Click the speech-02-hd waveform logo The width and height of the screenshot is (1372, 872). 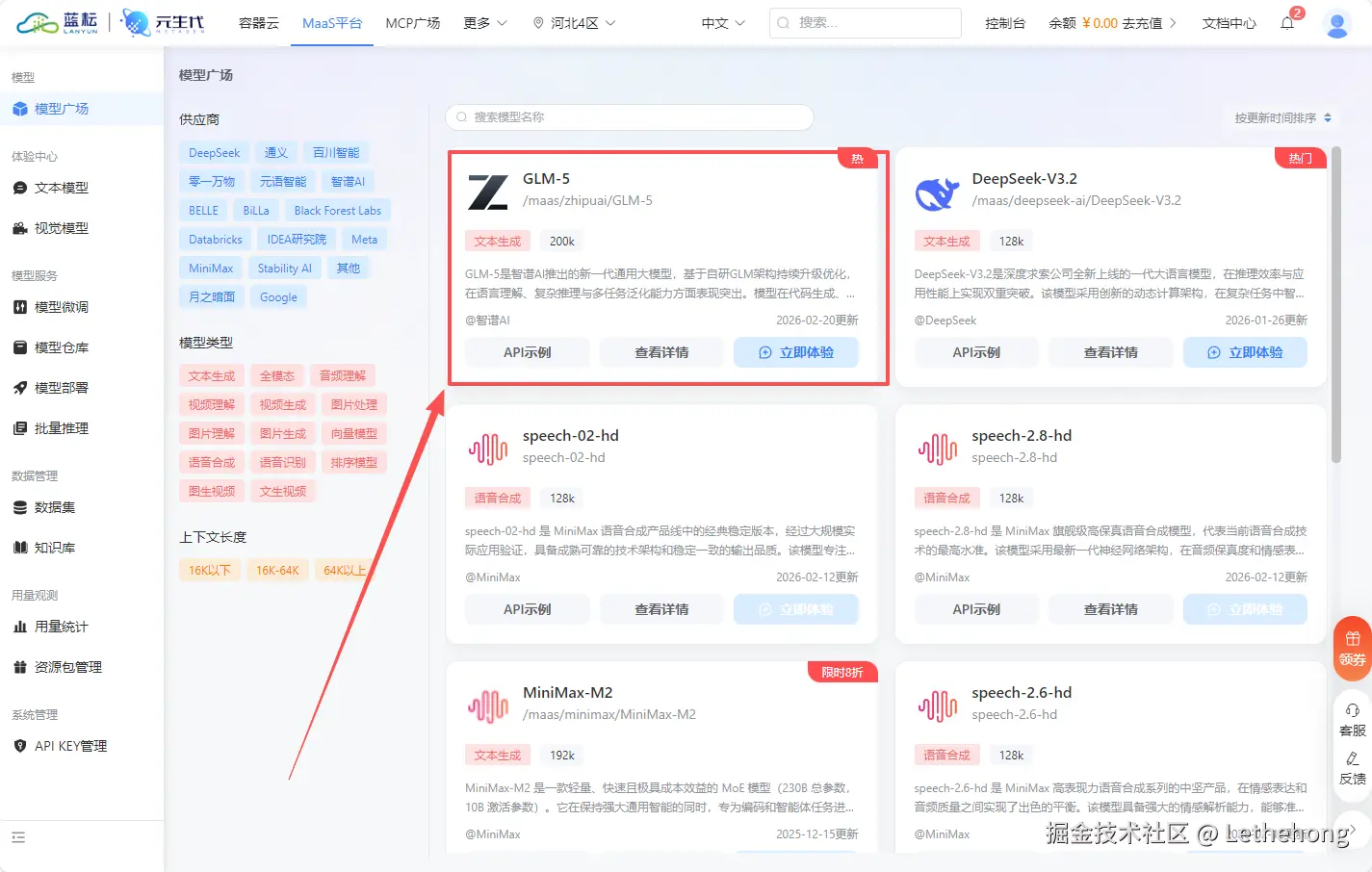pos(488,449)
